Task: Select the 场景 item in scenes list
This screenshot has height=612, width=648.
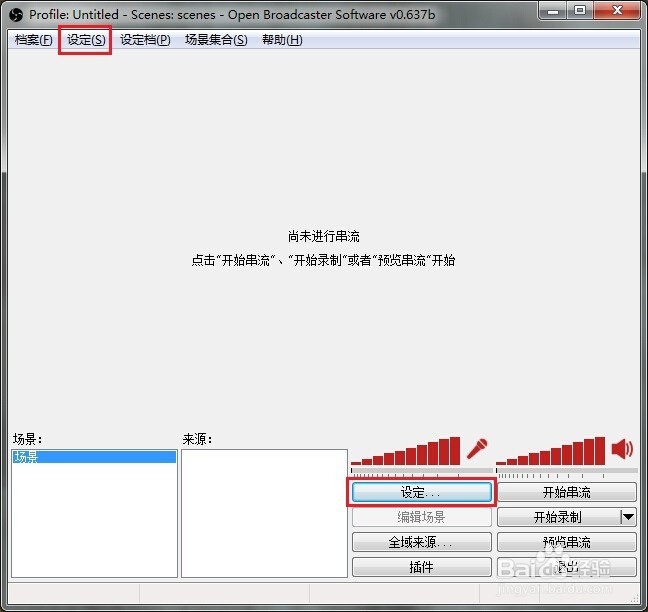Action: coord(95,457)
